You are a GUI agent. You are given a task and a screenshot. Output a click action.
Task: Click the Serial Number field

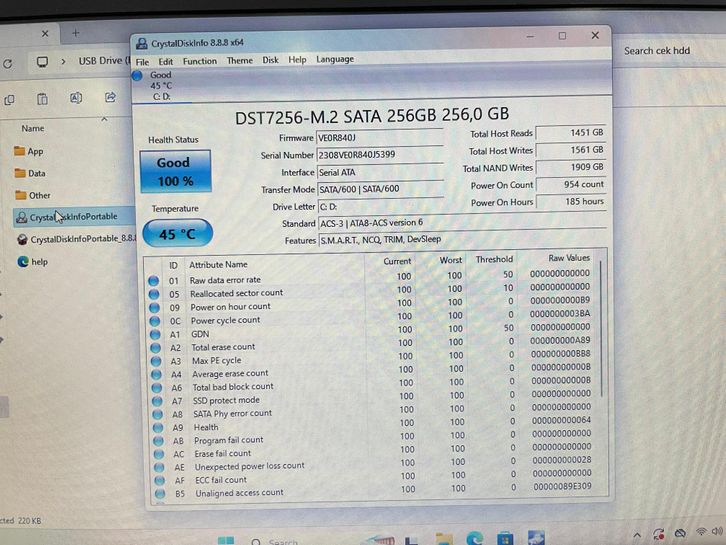(379, 155)
